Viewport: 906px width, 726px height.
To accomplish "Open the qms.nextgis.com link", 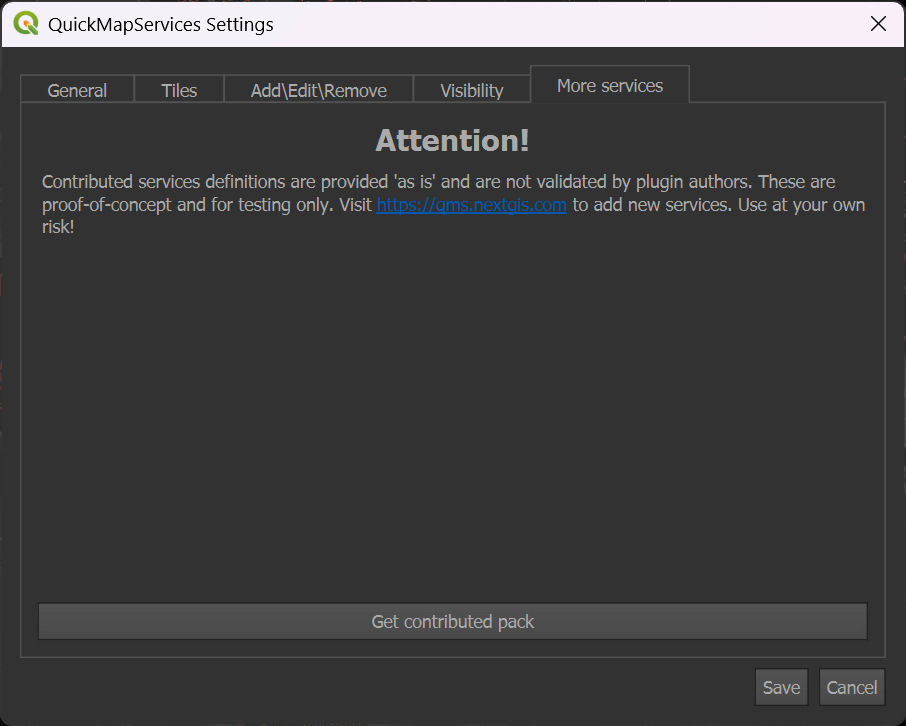I will click(471, 205).
